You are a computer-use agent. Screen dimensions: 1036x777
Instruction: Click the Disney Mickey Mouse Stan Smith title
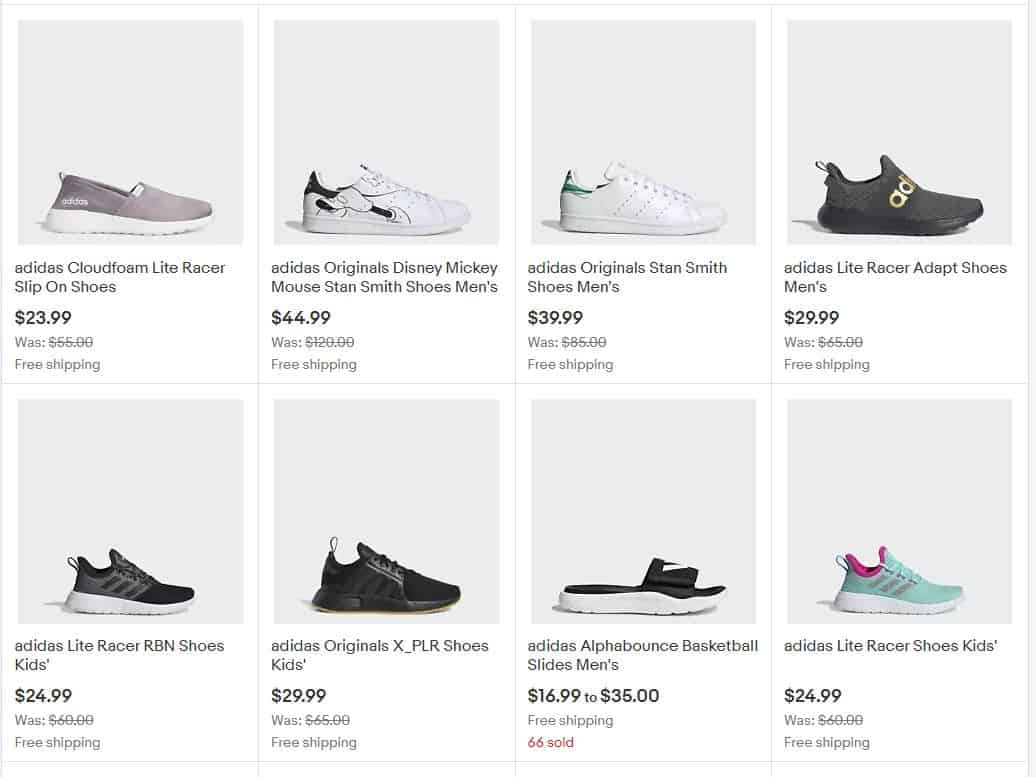[x=383, y=277]
